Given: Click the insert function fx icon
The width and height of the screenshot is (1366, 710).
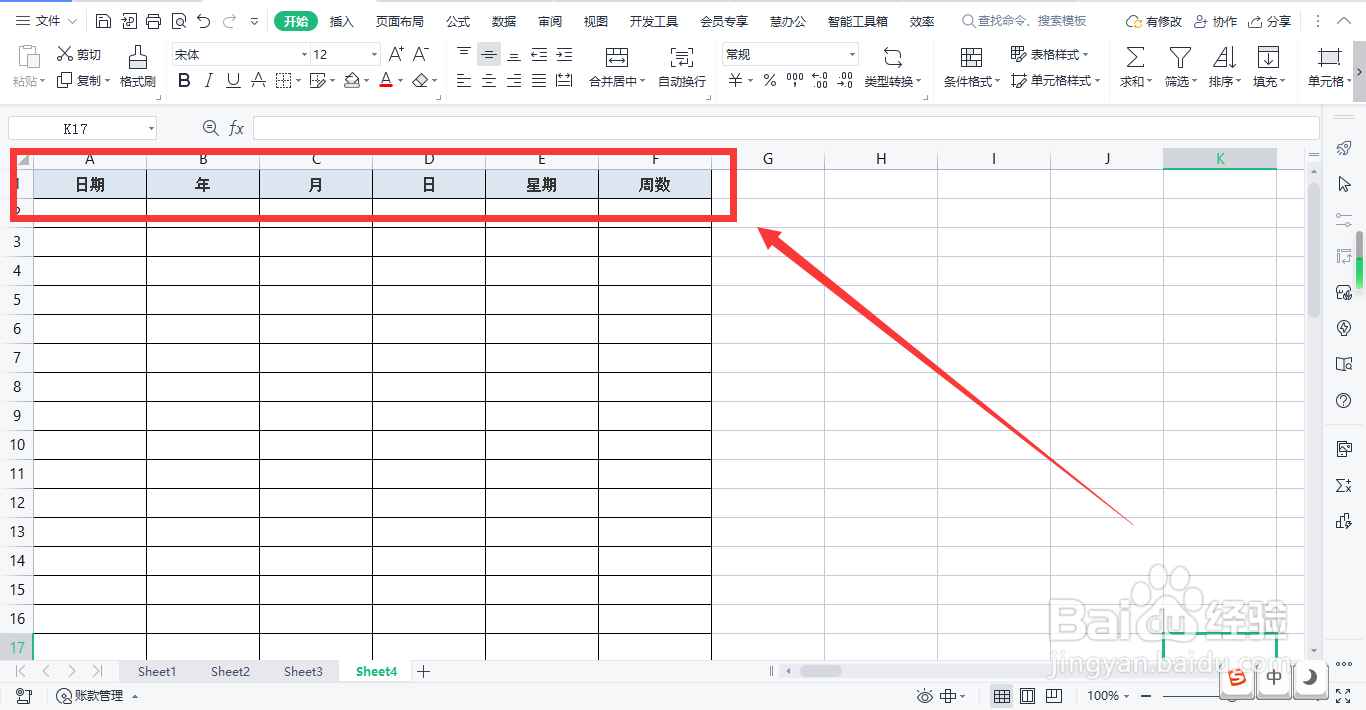Looking at the screenshot, I should click(x=237, y=128).
